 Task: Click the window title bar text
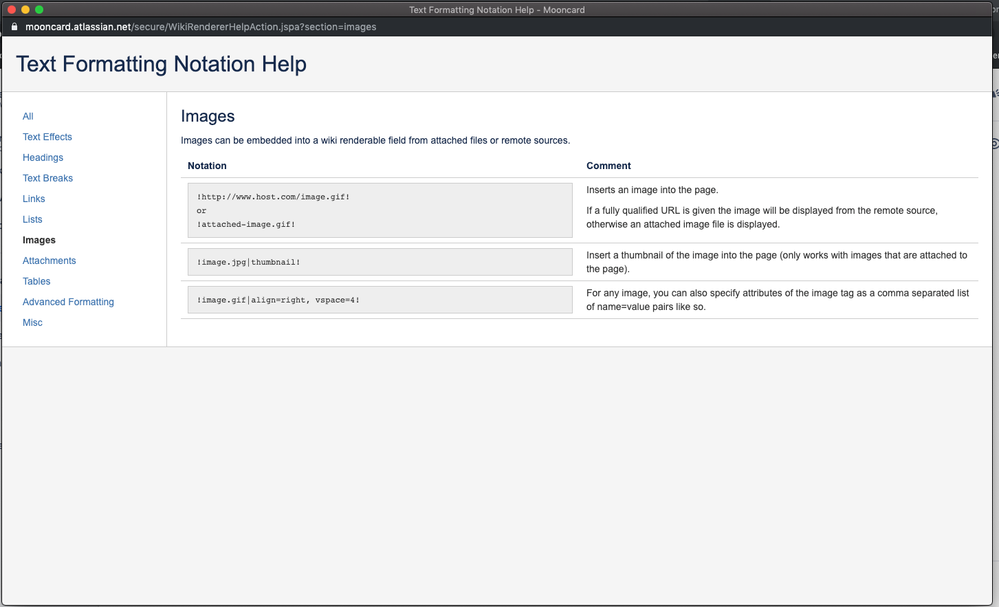pos(497,10)
